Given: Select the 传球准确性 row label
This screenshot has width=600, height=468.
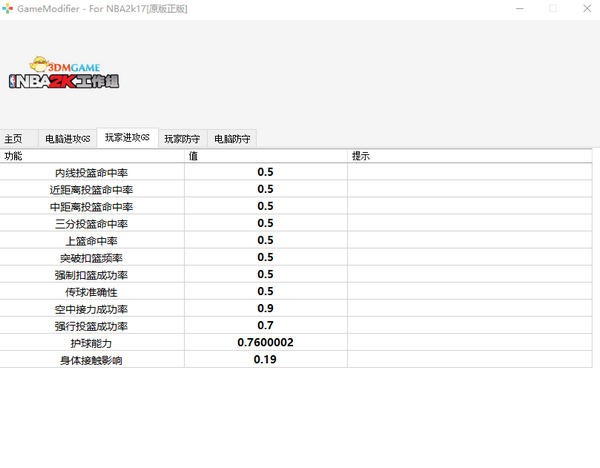Looking at the screenshot, I should [x=91, y=292].
